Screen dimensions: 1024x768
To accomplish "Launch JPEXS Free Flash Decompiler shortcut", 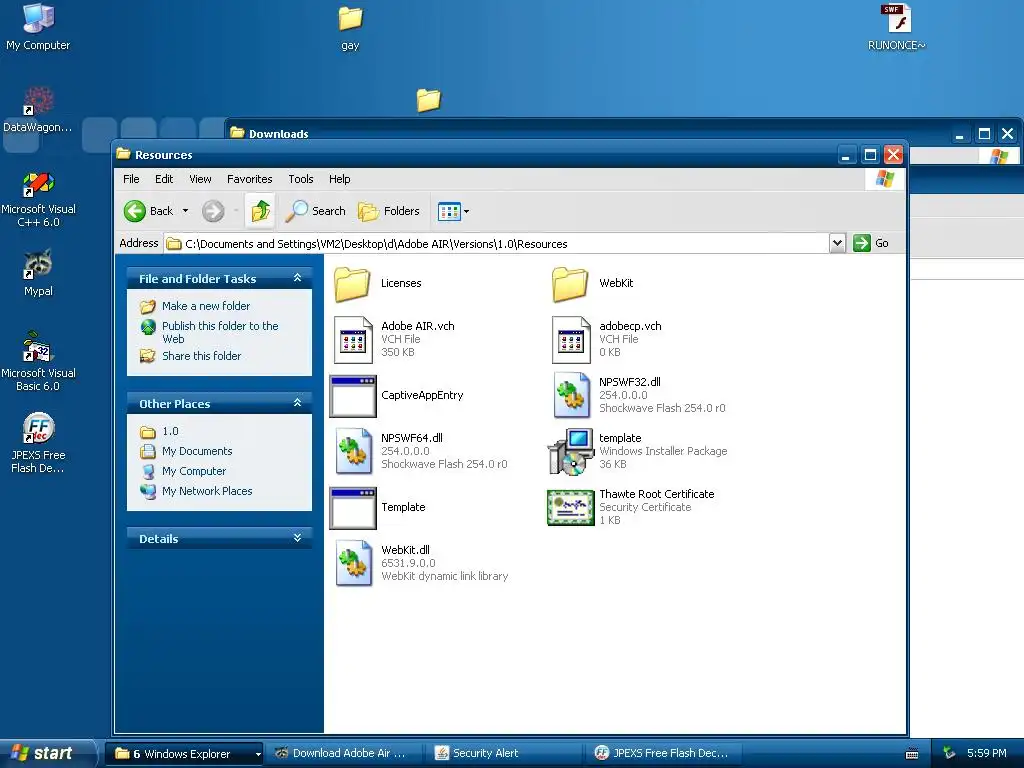I will click(x=38, y=442).
